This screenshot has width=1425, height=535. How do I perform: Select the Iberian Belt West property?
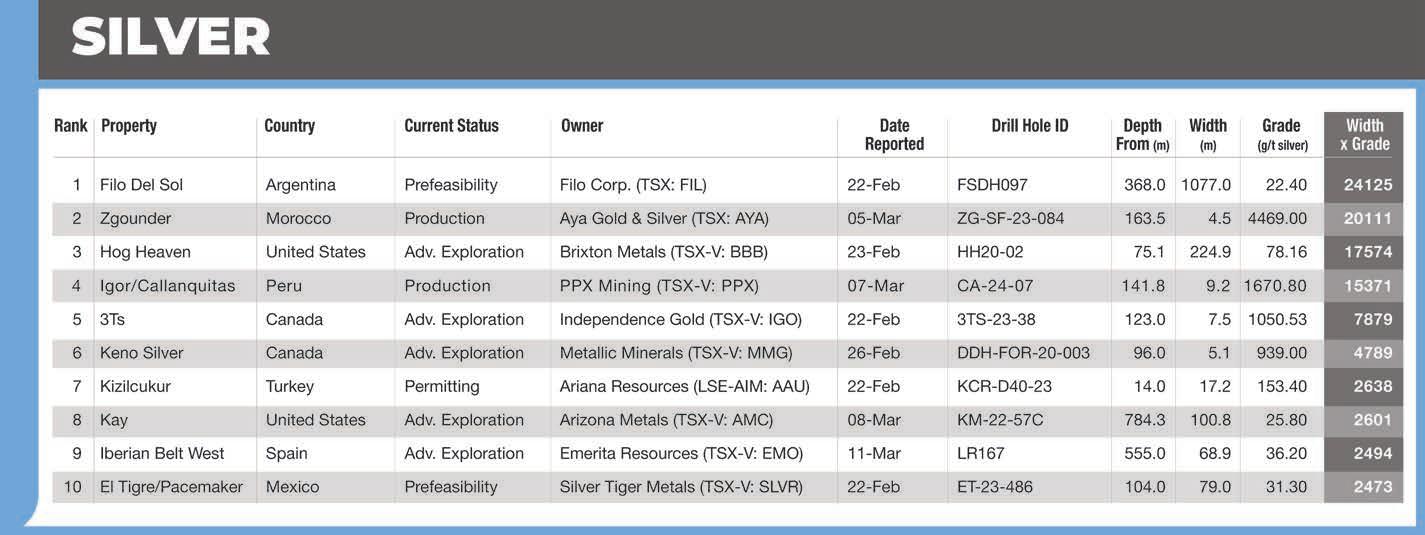pyautogui.click(x=162, y=454)
